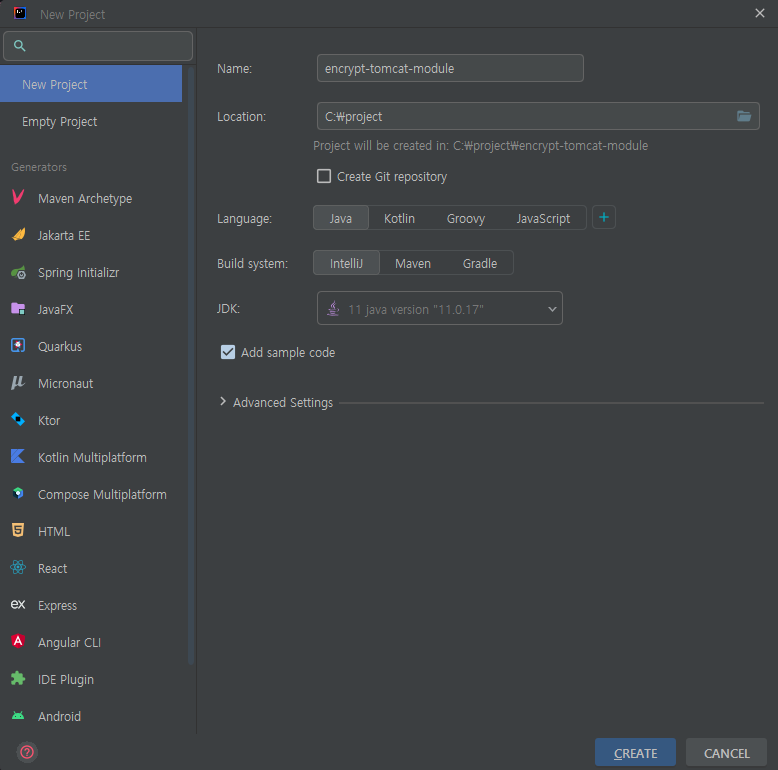Click the Maven Archetype generator icon

(x=18, y=197)
